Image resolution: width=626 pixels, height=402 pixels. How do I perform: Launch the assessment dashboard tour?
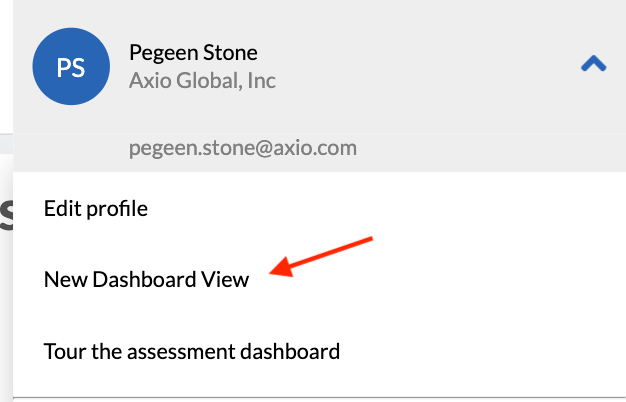click(x=192, y=352)
